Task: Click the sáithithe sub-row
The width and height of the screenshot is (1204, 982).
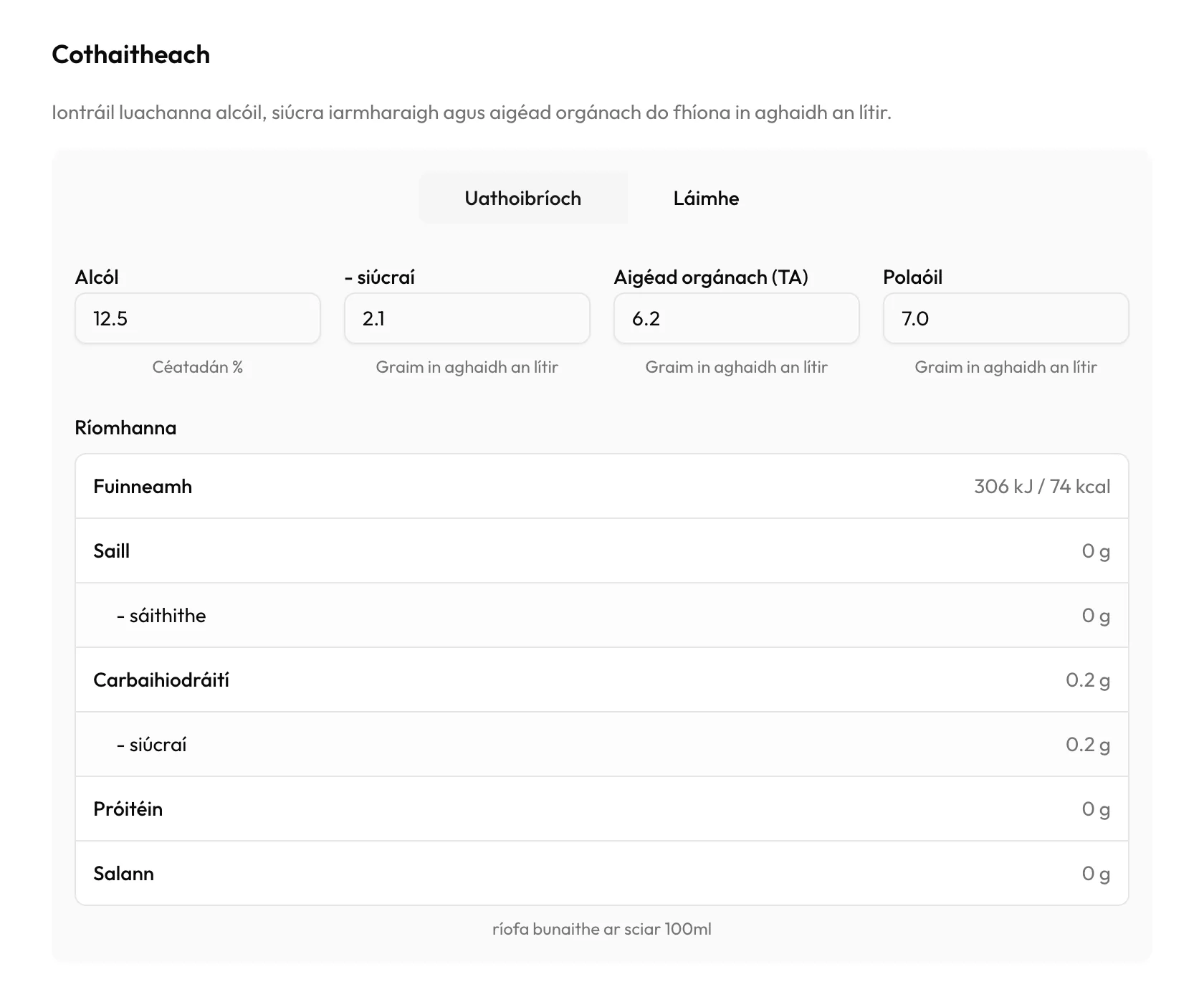Action: pyautogui.click(x=602, y=615)
